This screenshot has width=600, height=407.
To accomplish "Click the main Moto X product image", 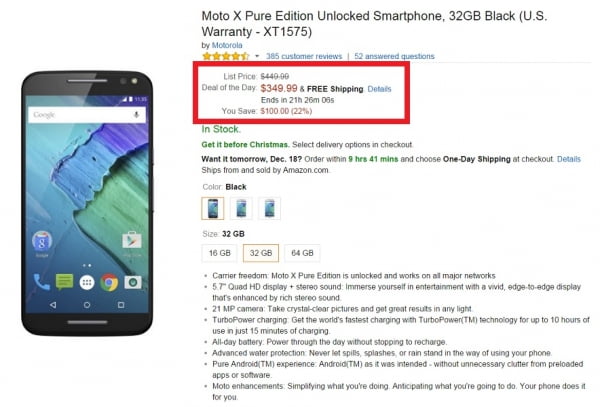I will click(x=87, y=203).
